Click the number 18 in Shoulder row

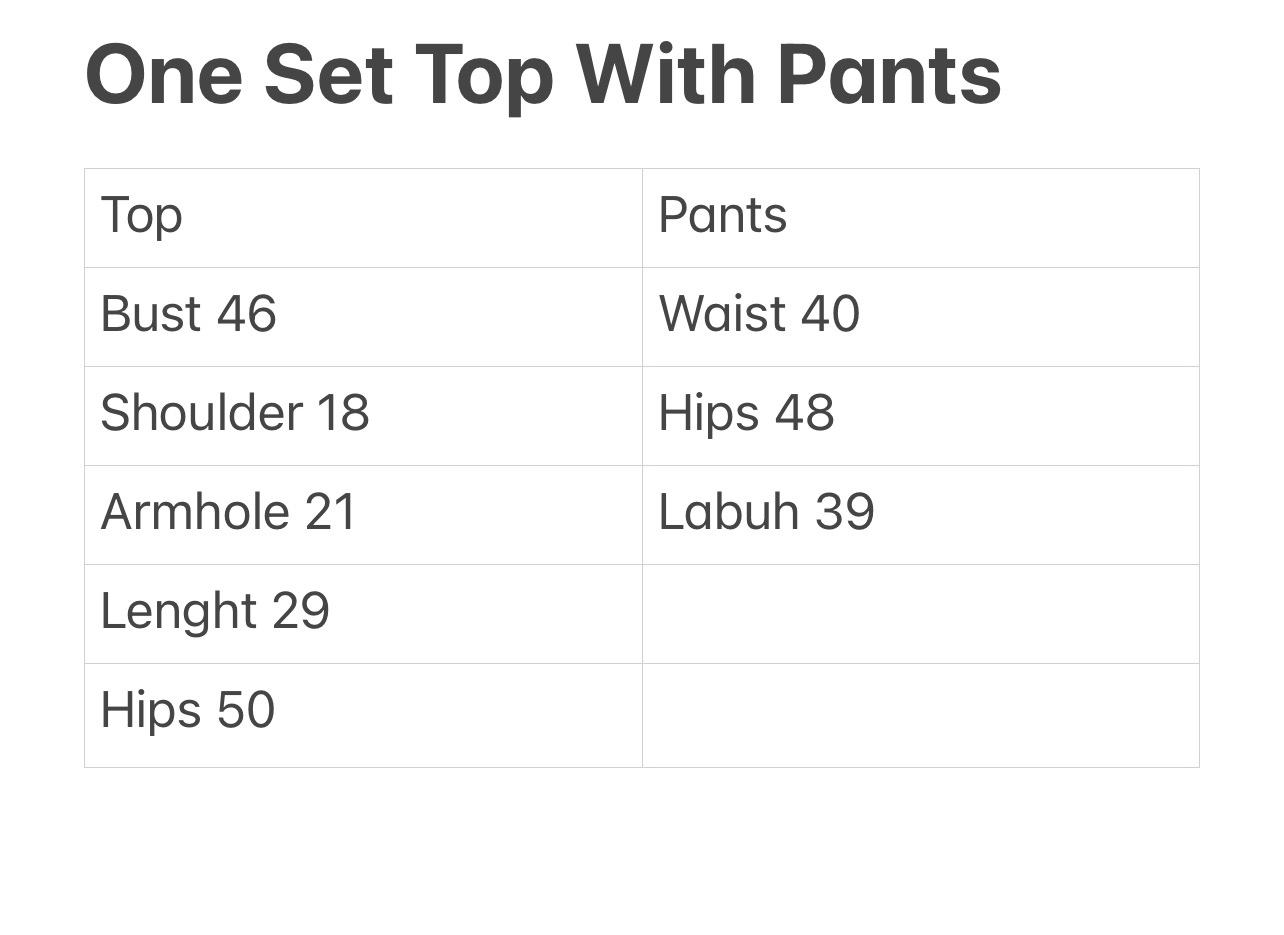pos(342,413)
